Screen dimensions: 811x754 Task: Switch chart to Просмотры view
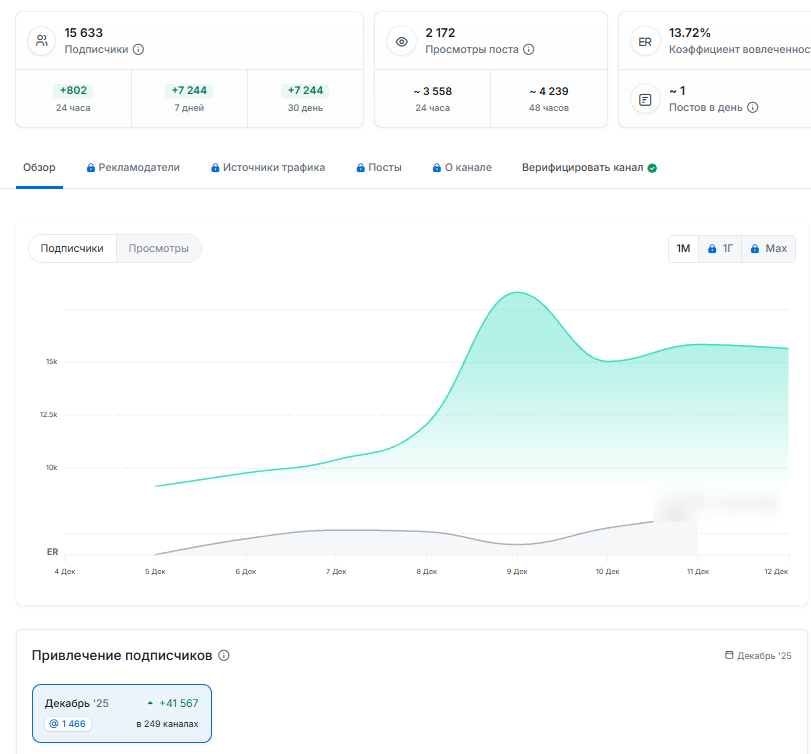tap(158, 248)
